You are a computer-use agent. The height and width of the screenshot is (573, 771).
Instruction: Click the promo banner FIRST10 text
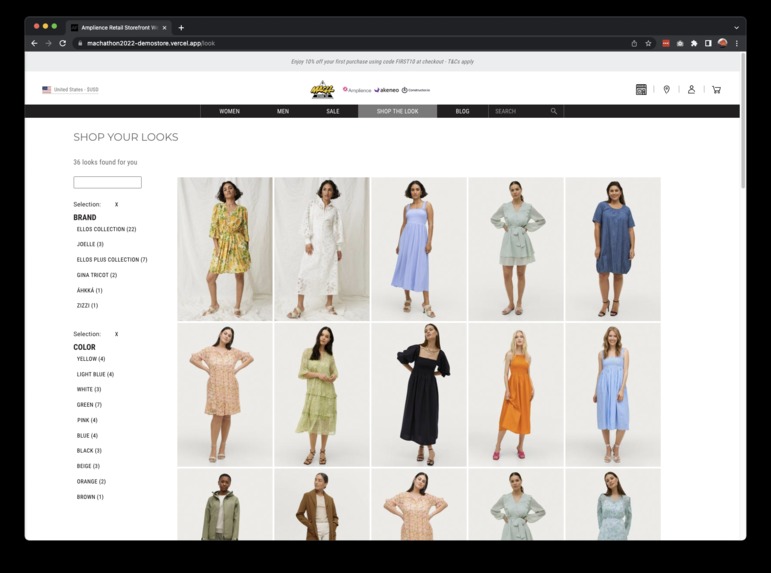pyautogui.click(x=383, y=62)
